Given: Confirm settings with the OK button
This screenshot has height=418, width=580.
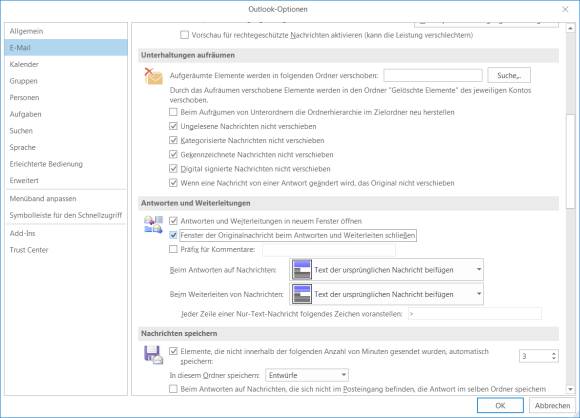Looking at the screenshot, I should pos(500,405).
